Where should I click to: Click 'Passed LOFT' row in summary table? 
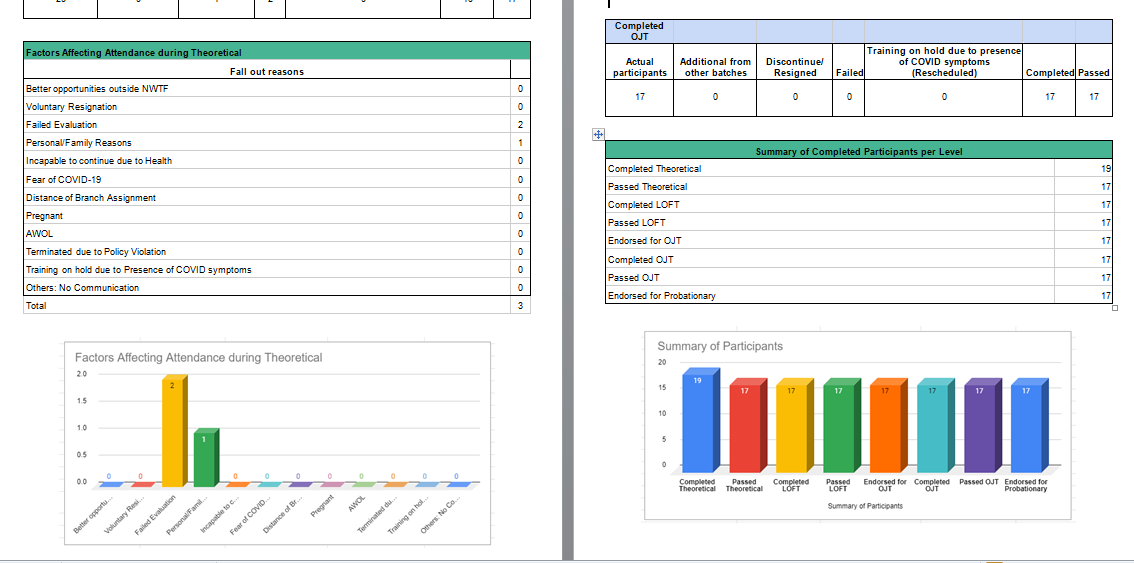click(858, 223)
